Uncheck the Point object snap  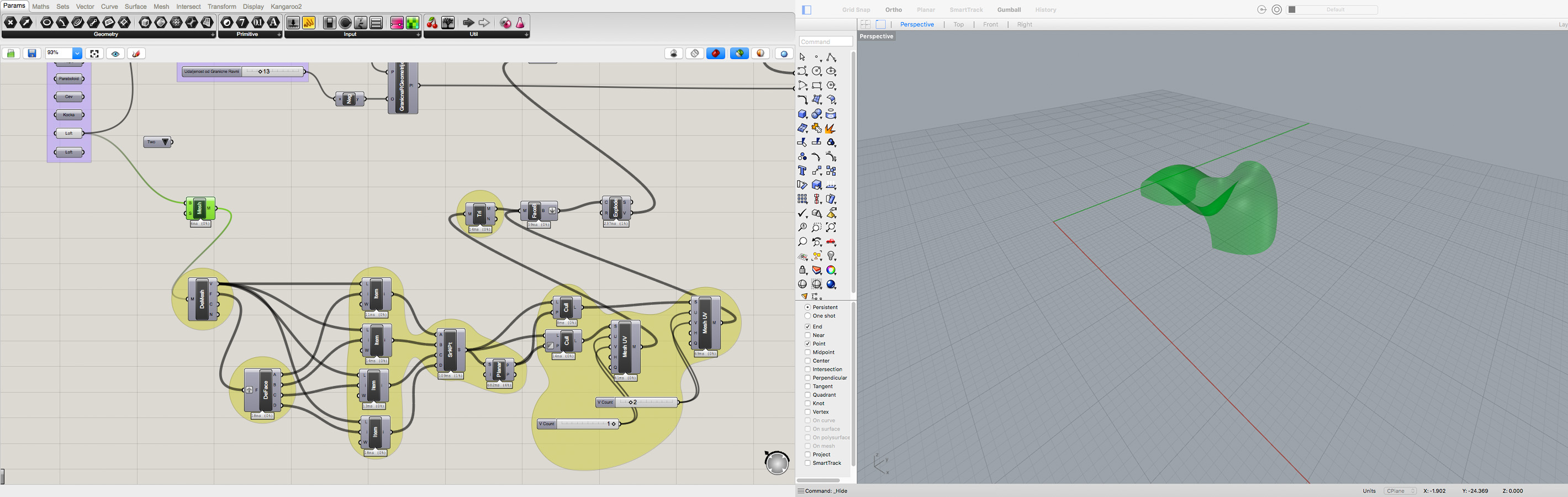coord(807,343)
